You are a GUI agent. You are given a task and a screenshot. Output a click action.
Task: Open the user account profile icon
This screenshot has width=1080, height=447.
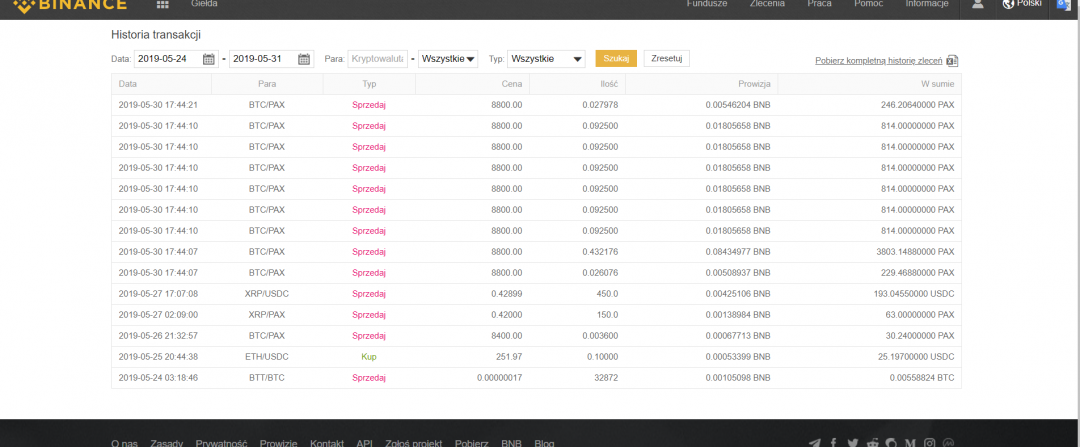click(x=977, y=5)
